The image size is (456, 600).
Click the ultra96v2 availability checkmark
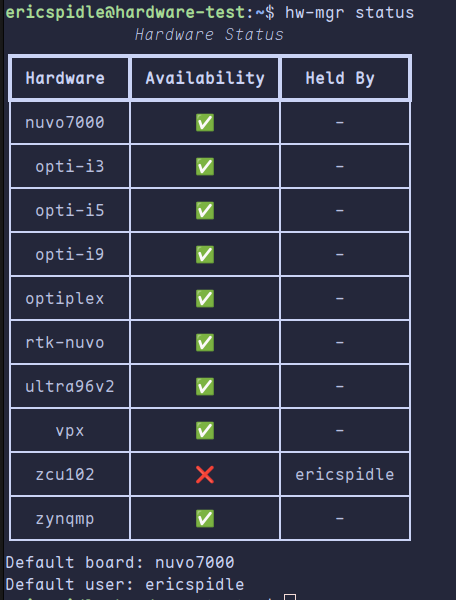(x=205, y=387)
